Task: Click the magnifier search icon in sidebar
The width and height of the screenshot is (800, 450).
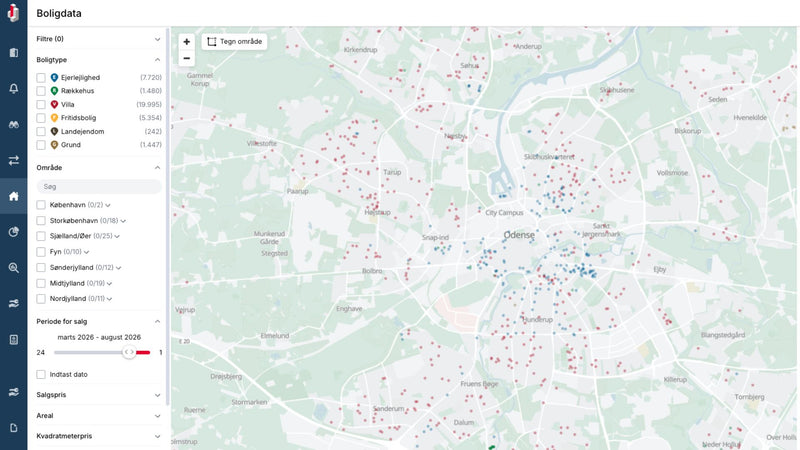Action: (14, 267)
